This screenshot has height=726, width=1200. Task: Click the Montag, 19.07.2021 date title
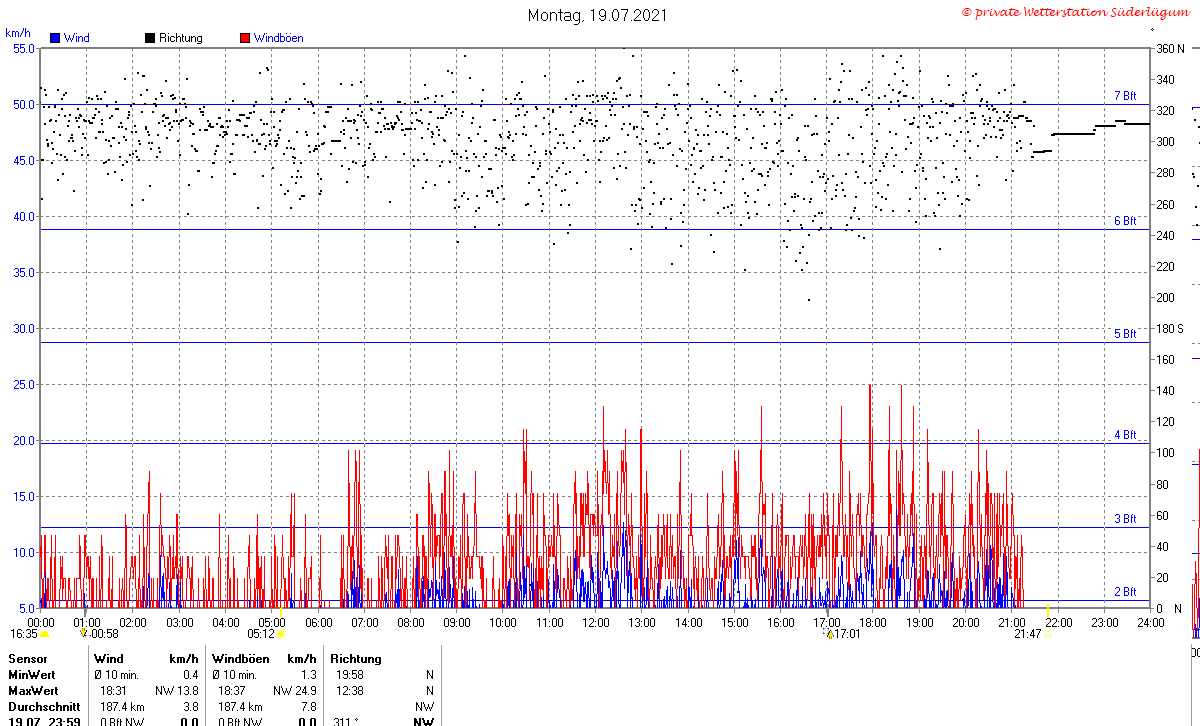pyautogui.click(x=597, y=15)
